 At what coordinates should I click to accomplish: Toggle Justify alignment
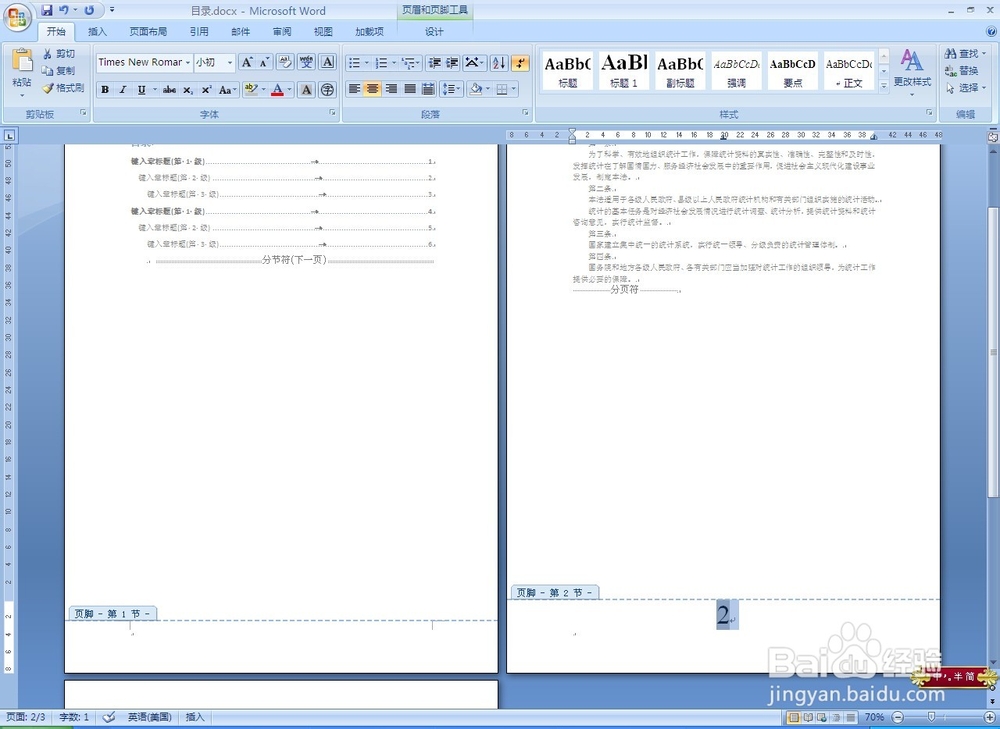[x=410, y=89]
